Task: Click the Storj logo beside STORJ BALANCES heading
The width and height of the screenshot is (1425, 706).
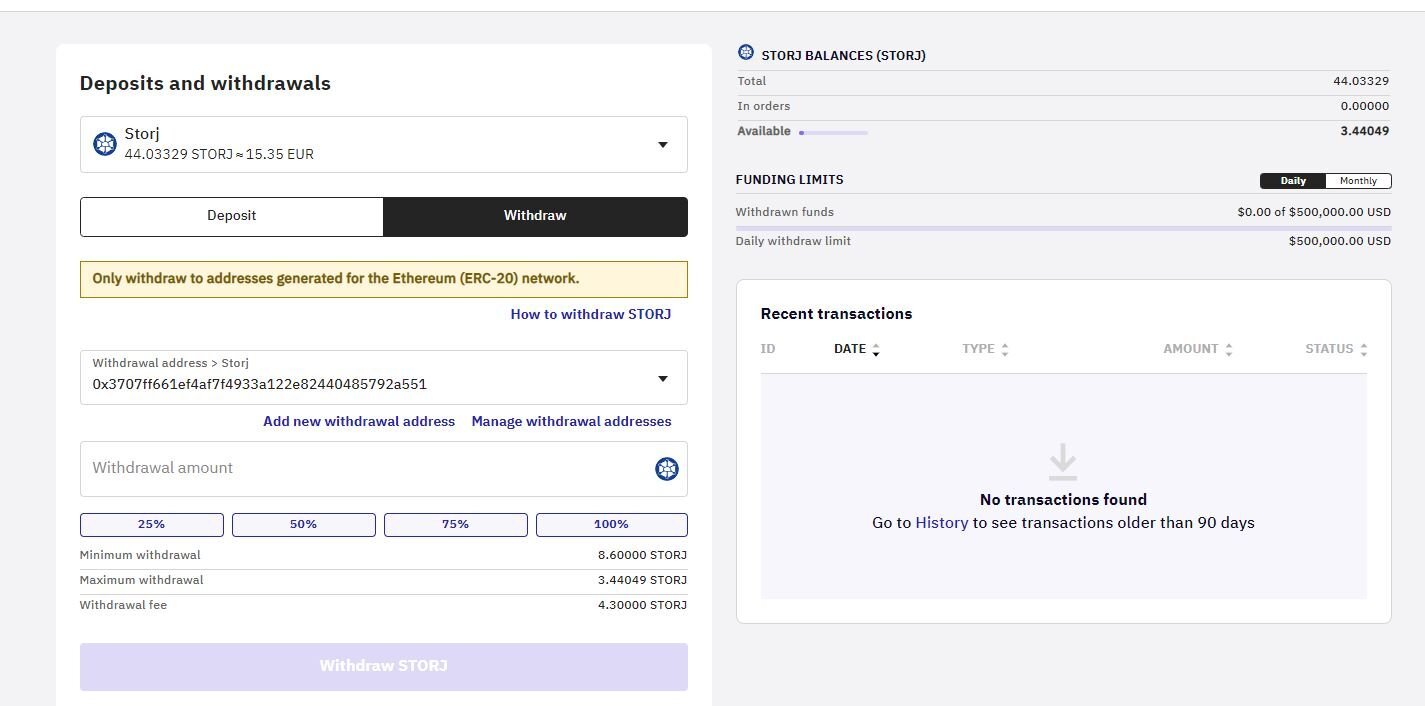Action: pos(745,53)
